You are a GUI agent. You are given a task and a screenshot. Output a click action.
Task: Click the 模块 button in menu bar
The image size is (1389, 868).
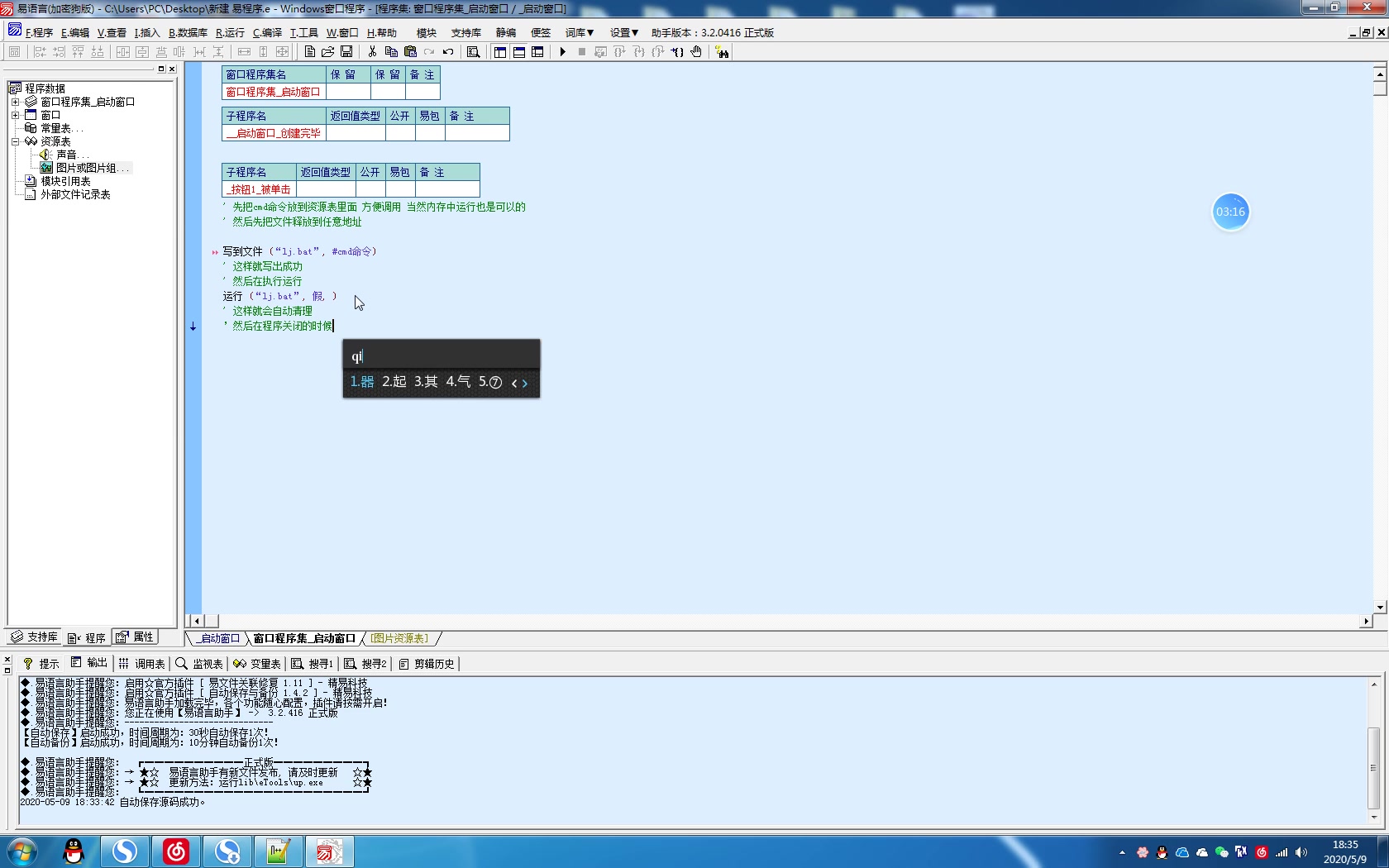[427, 32]
